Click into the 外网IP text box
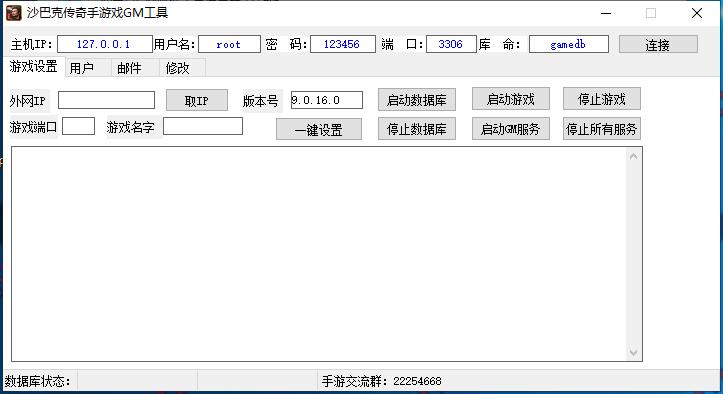Viewport: 723px width, 394px height. coord(107,100)
